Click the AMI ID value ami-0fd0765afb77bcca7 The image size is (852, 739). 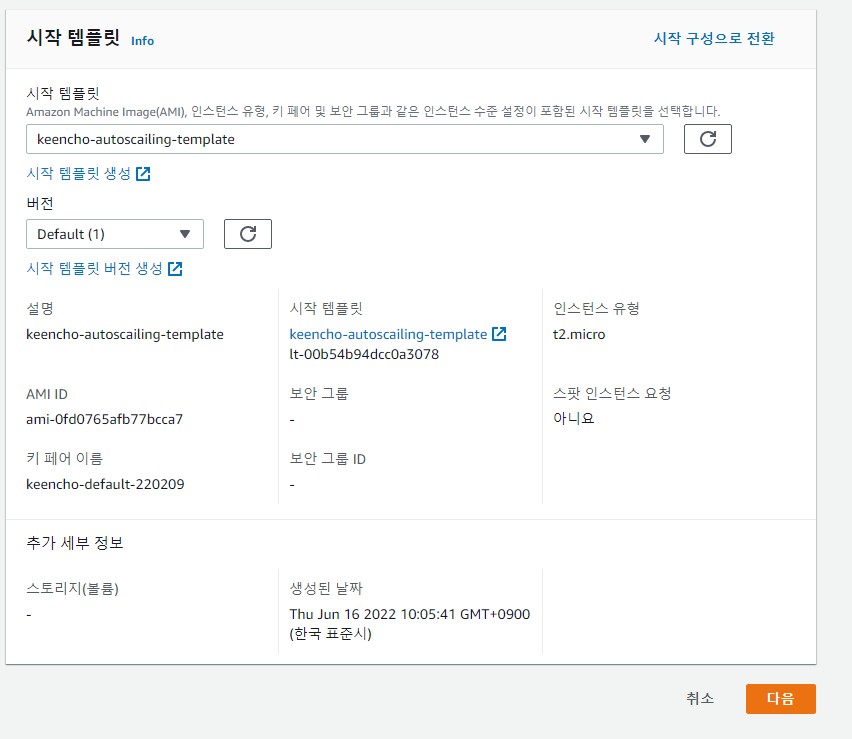(x=104, y=419)
